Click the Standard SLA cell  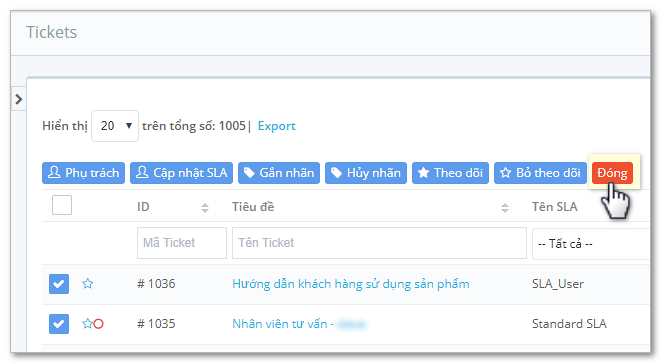point(569,324)
